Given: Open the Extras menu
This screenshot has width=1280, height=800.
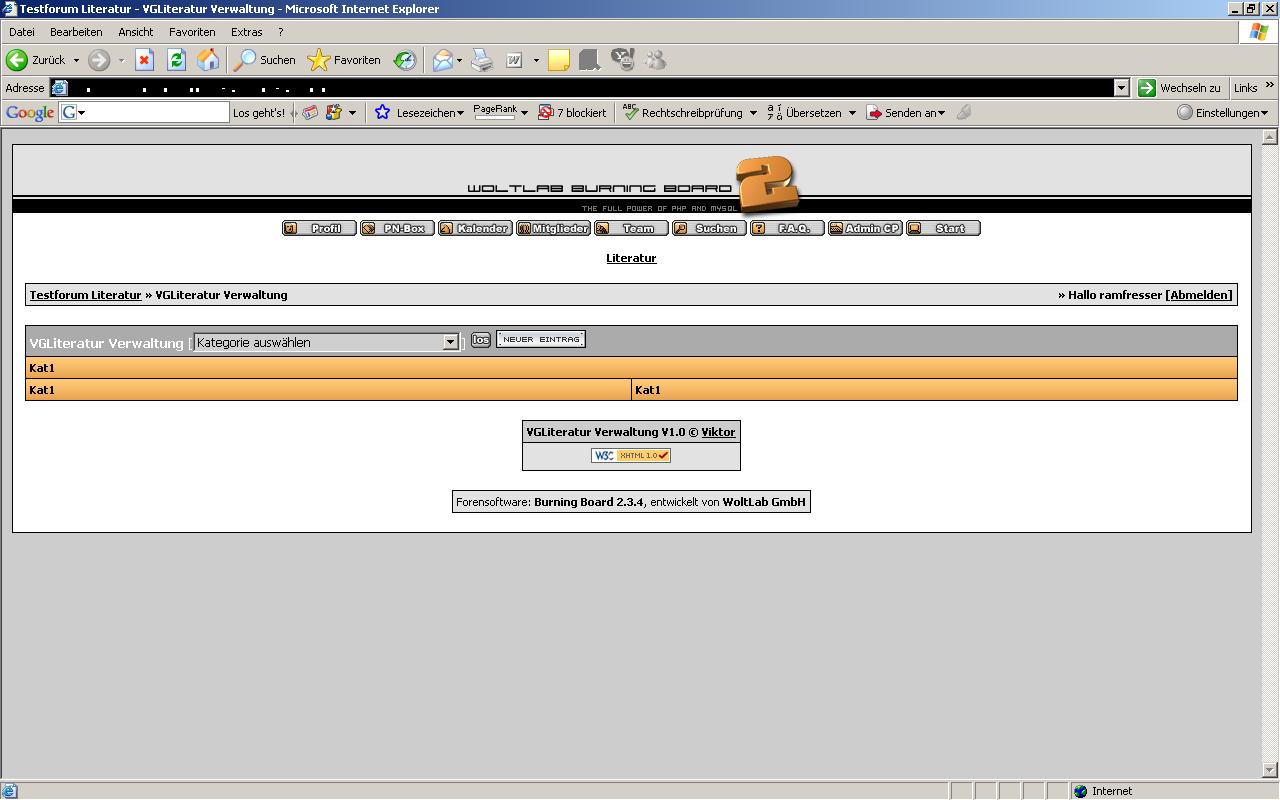Looking at the screenshot, I should click(x=246, y=32).
